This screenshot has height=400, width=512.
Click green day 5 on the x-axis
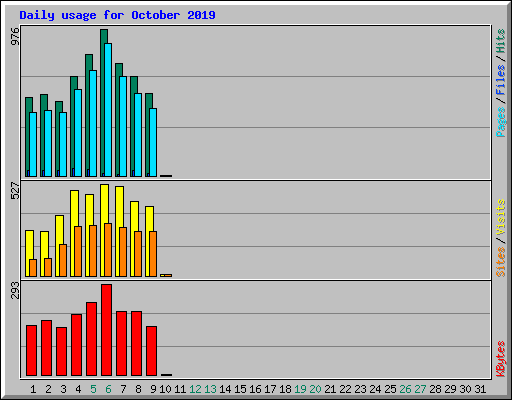tap(93, 389)
